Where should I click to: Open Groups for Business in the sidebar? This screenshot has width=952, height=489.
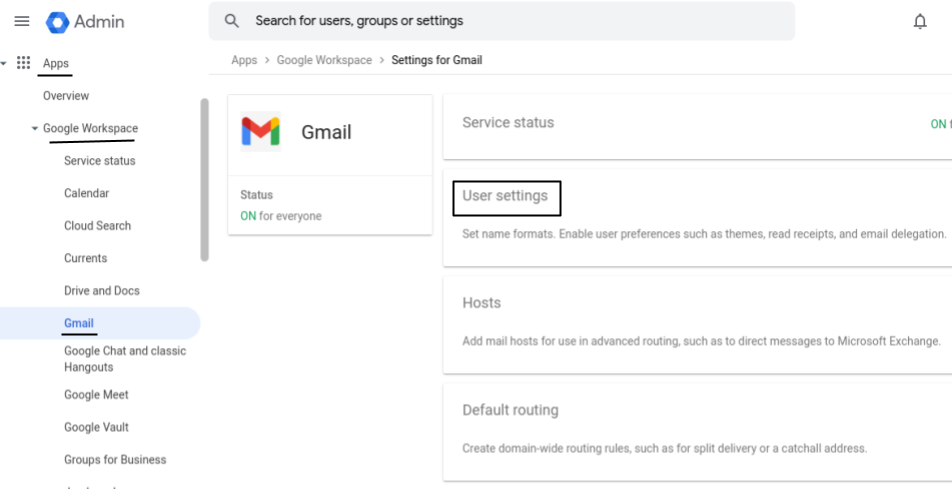pyautogui.click(x=115, y=459)
